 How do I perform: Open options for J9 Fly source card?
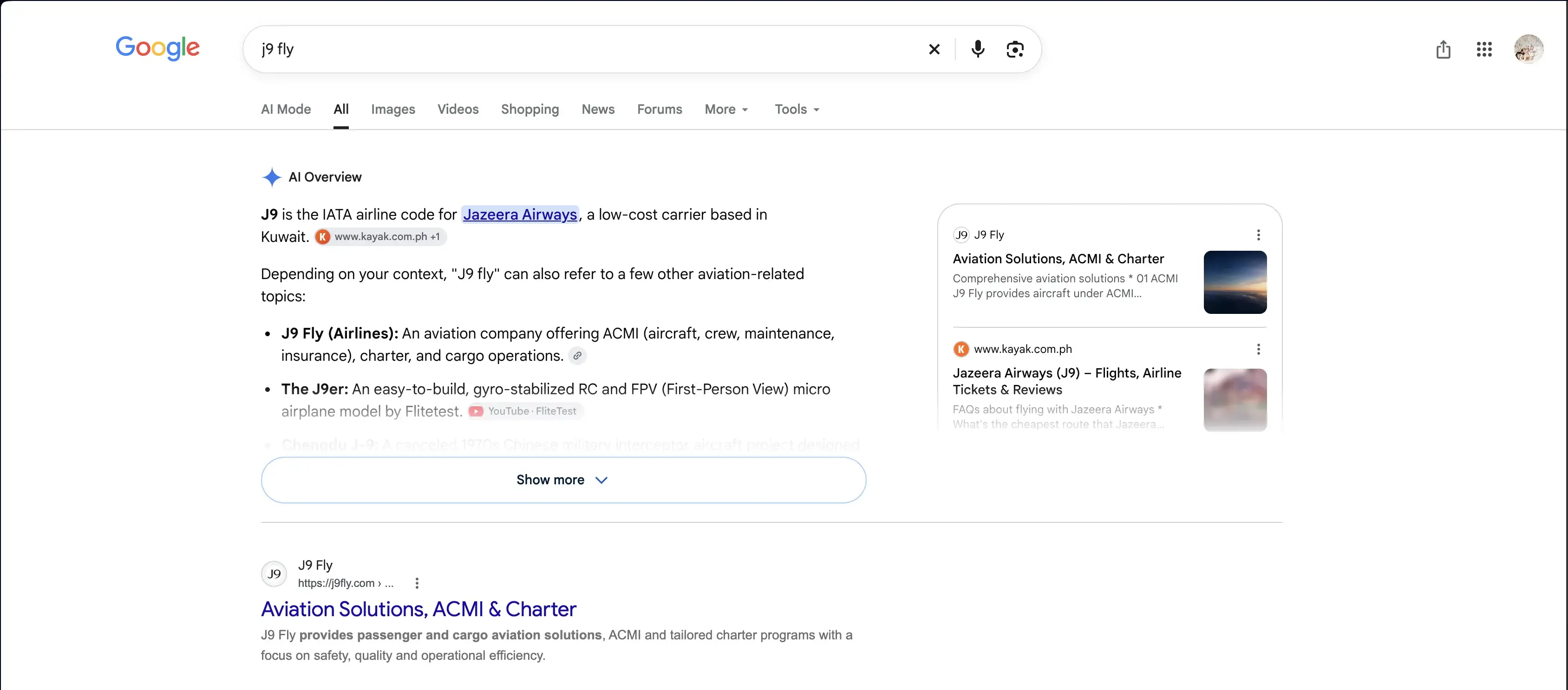[1258, 235]
